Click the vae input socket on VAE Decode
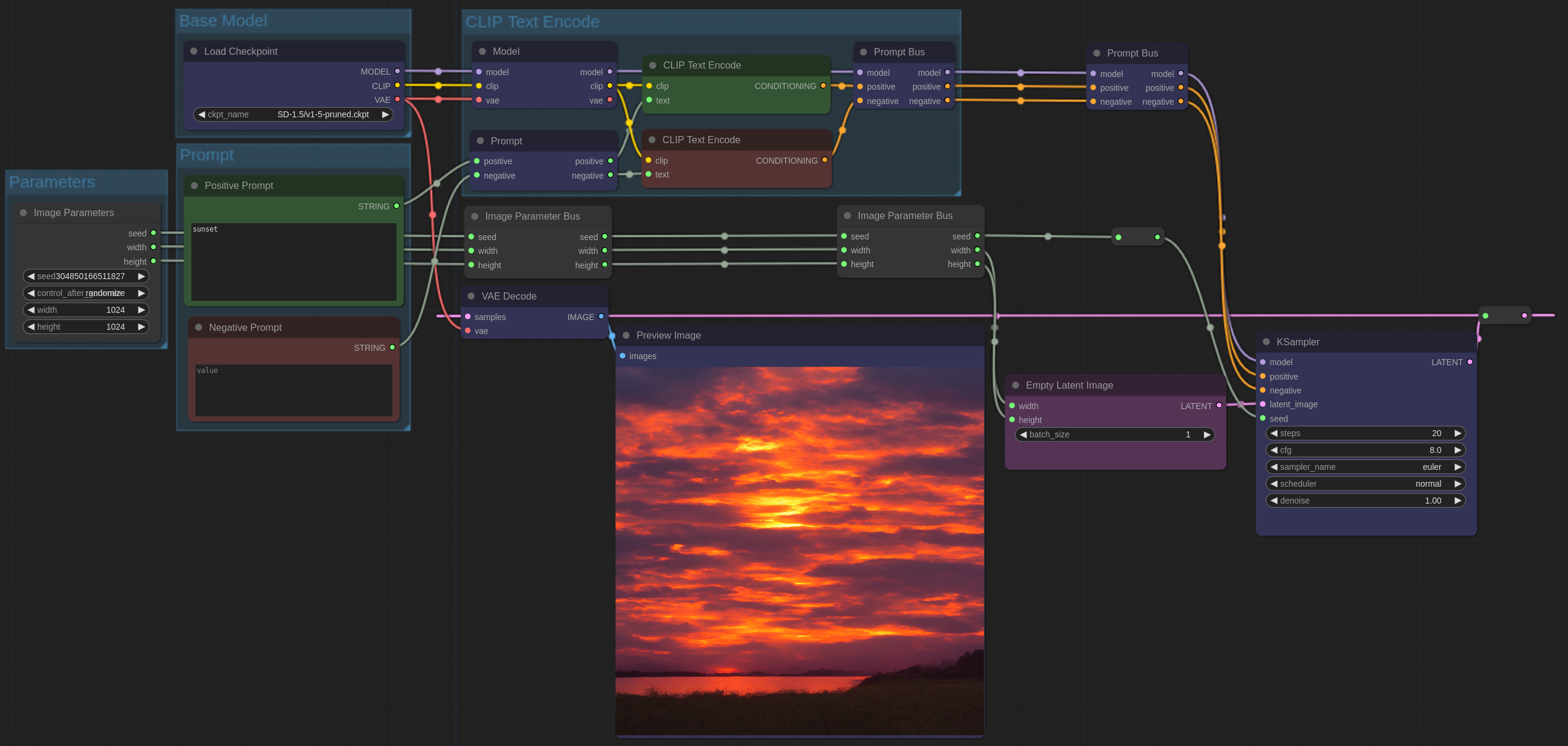The height and width of the screenshot is (746, 1568). point(468,330)
